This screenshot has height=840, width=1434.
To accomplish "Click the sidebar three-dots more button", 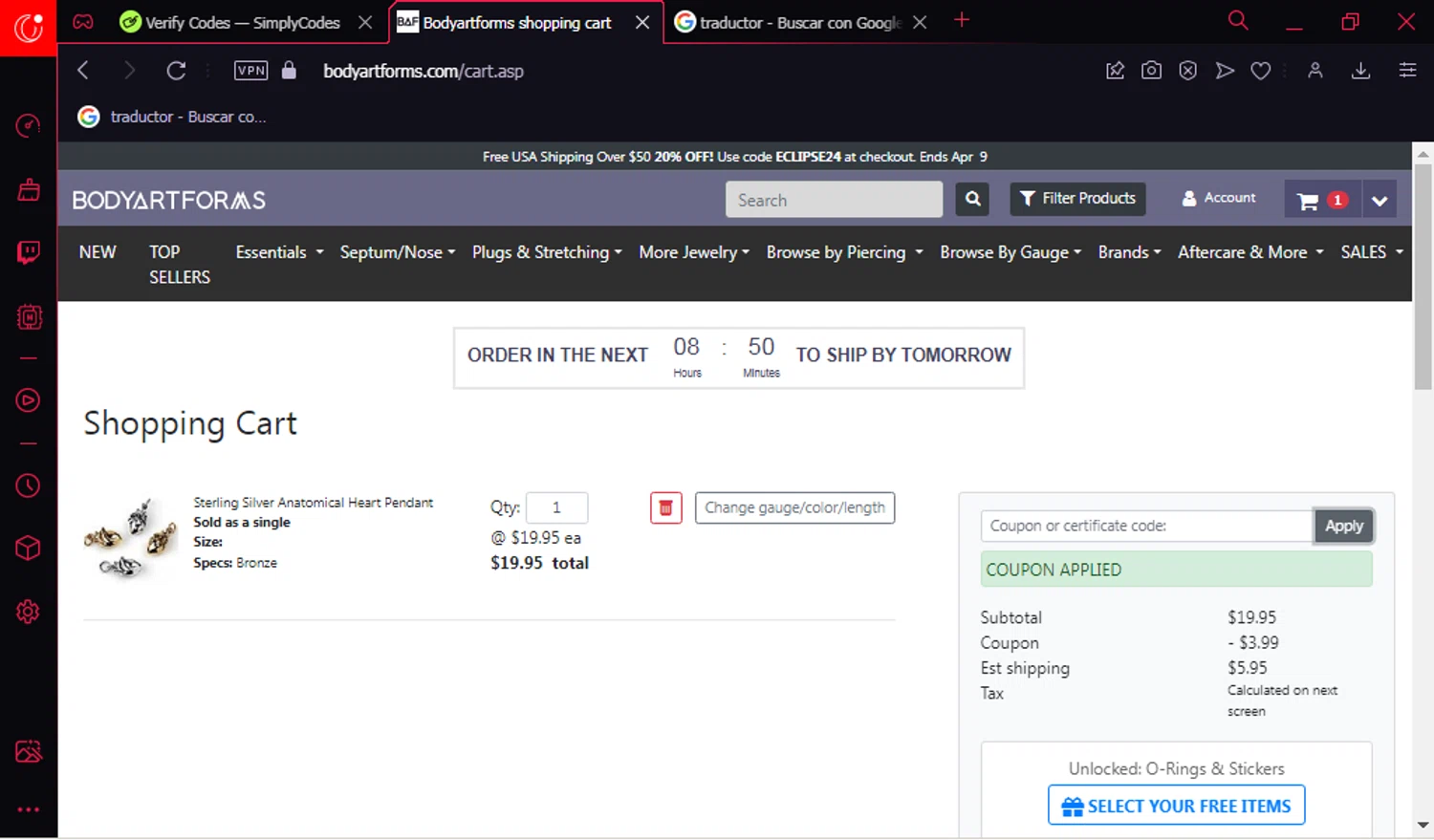I will (29, 809).
